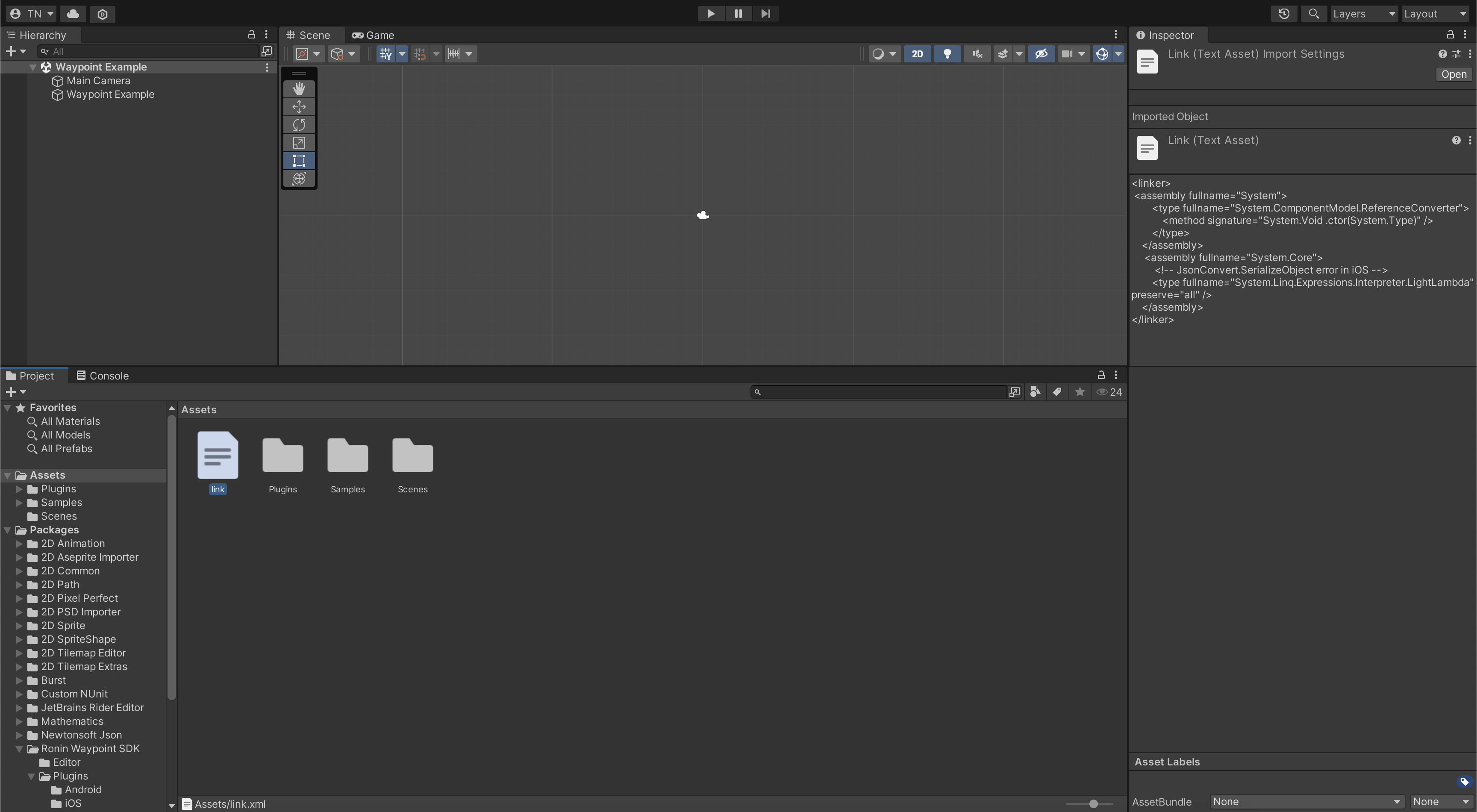Open the Undo History icon
Image resolution: width=1477 pixels, height=812 pixels.
[1284, 13]
